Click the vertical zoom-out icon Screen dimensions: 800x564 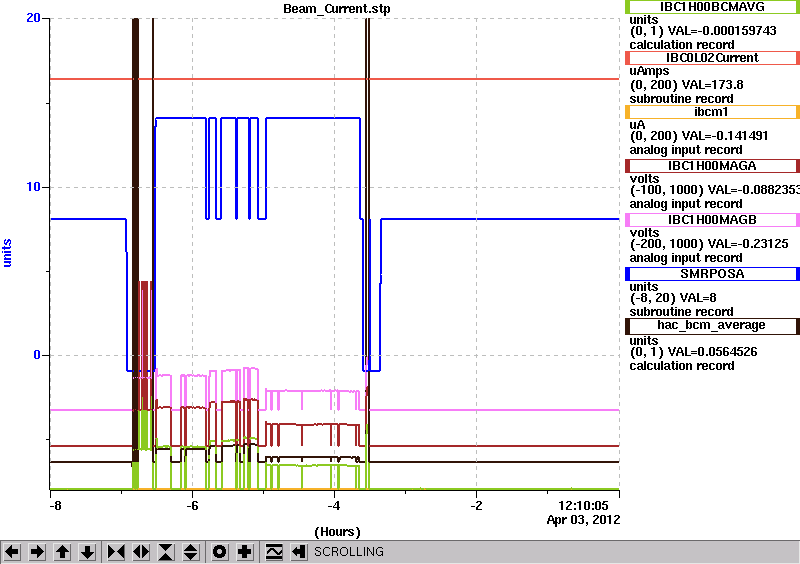coord(191,552)
